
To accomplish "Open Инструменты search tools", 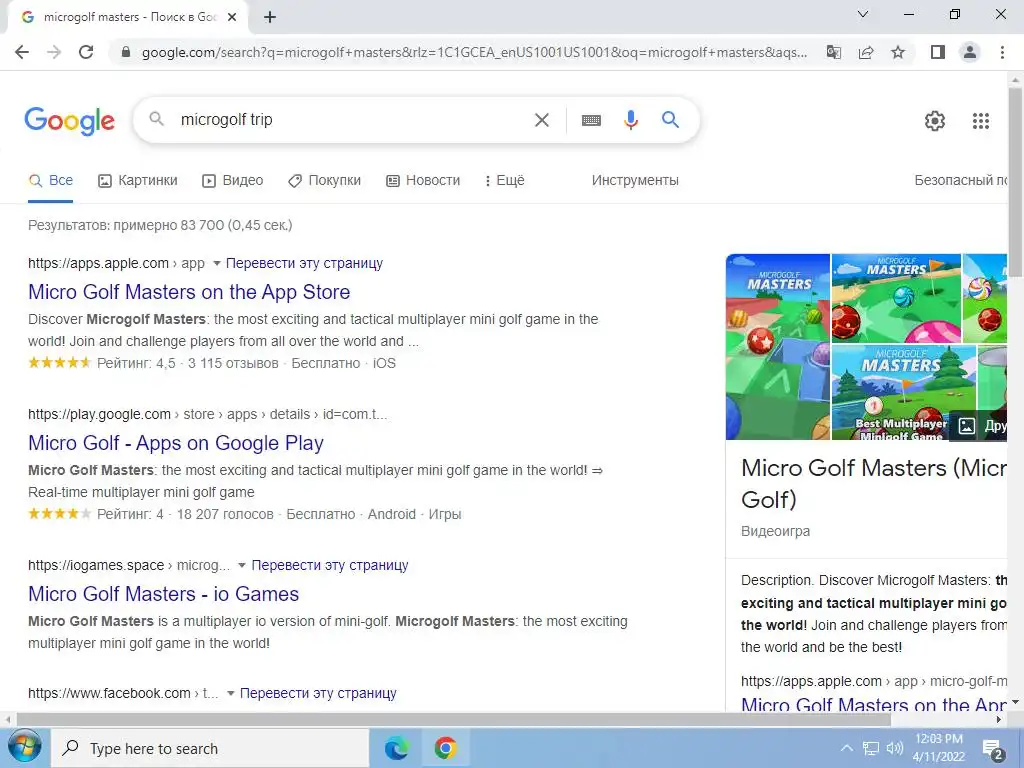I will 635,180.
